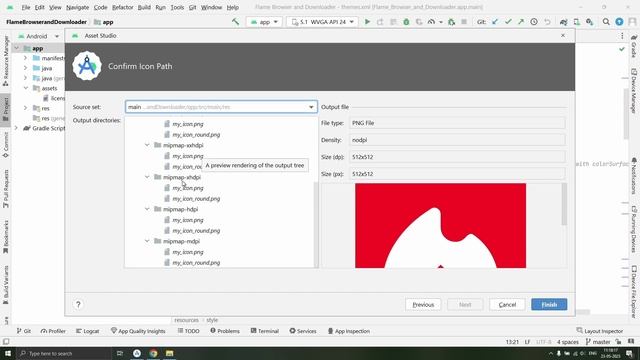This screenshot has height=360, width=640.
Task: Open the Resource Manager side panel
Action: 6,60
